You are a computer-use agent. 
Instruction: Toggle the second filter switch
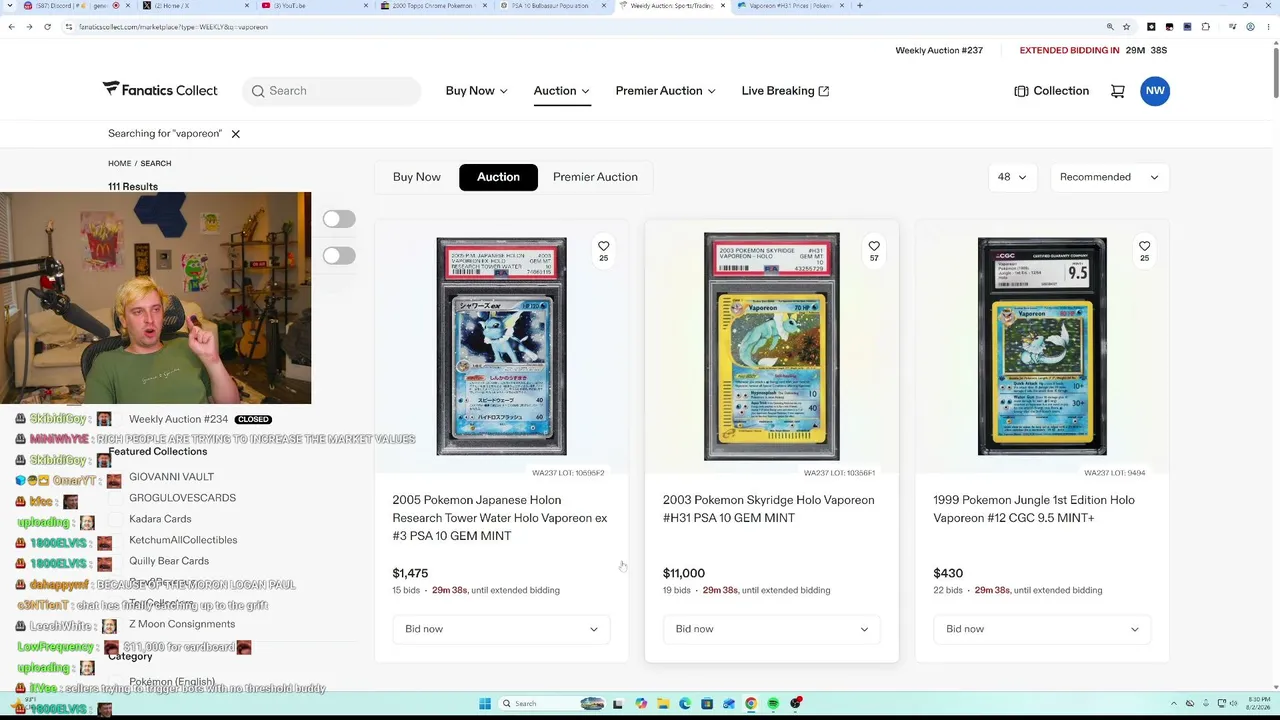pyautogui.click(x=339, y=256)
